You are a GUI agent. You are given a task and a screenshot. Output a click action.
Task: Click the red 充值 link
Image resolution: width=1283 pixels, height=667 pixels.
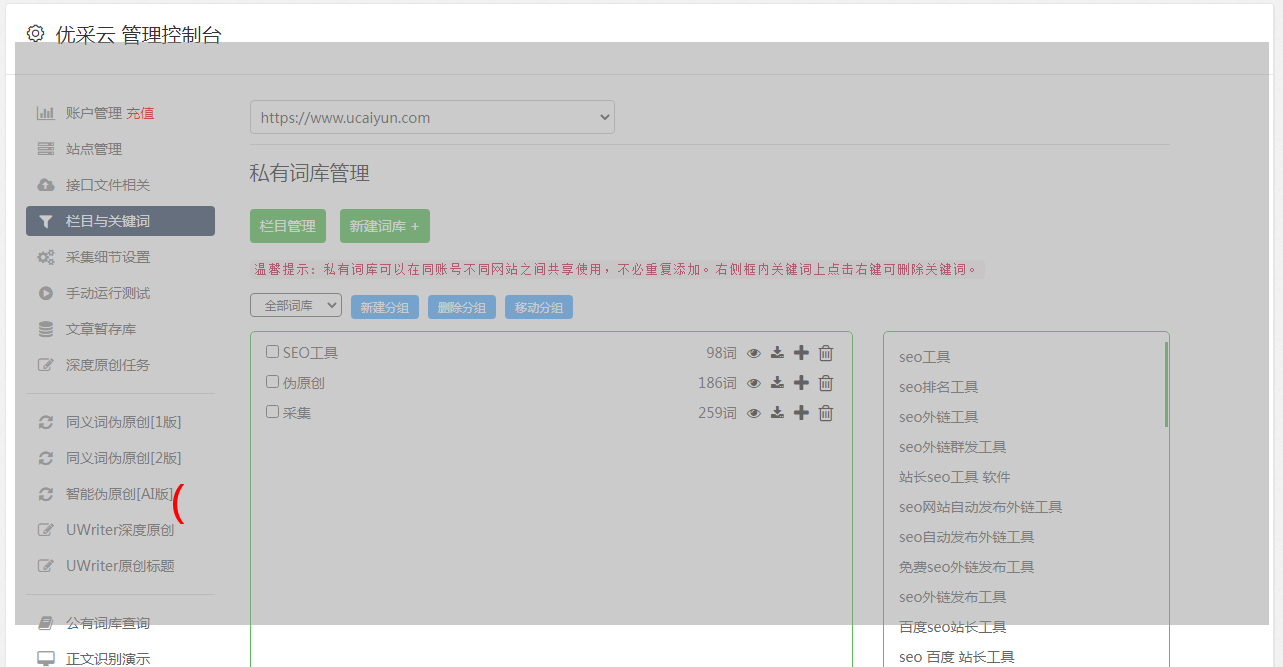[140, 113]
